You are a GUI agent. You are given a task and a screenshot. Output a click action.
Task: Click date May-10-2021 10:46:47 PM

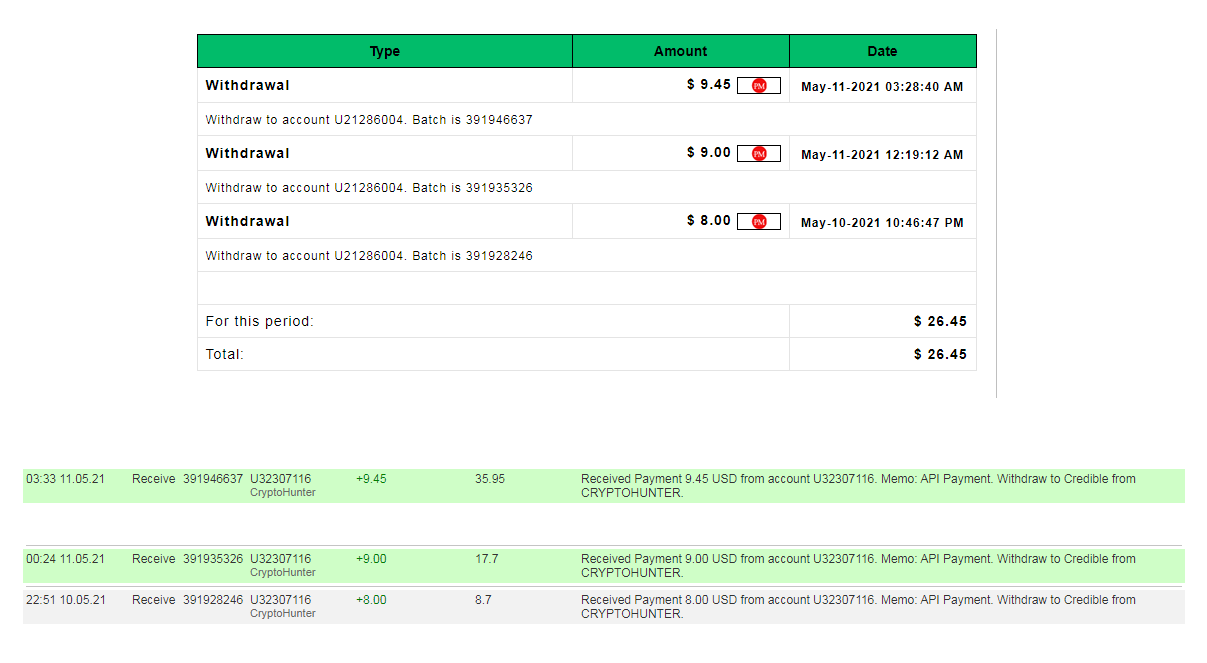click(882, 223)
